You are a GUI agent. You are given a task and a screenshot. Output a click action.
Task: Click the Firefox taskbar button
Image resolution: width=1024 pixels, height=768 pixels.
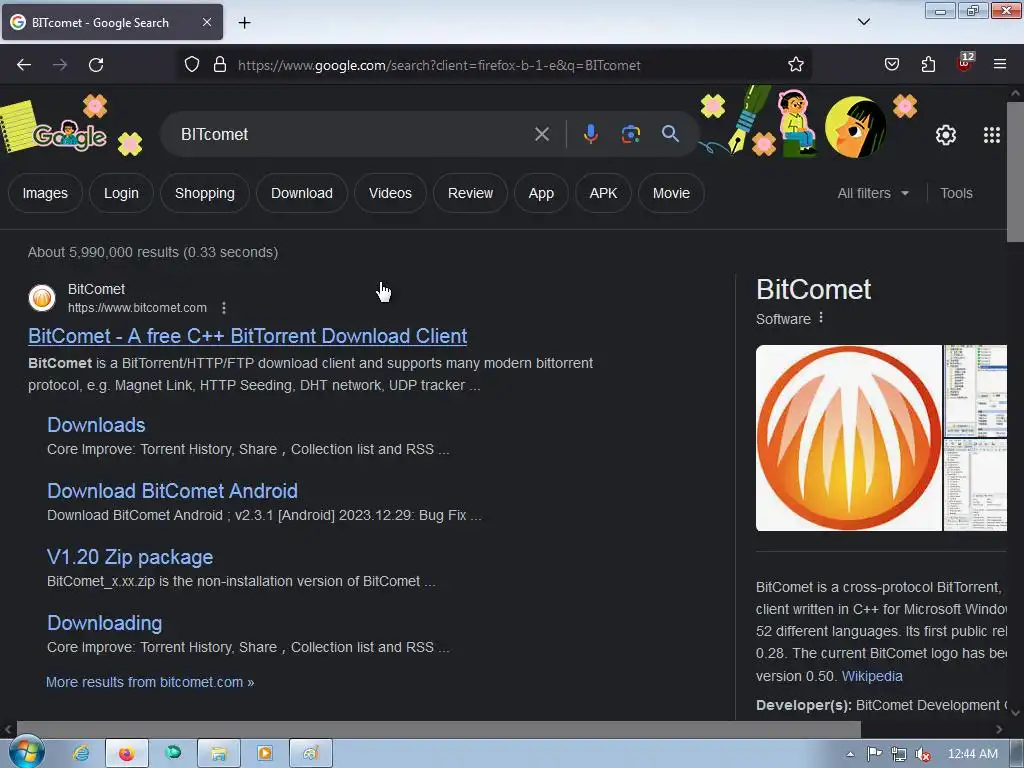127,754
